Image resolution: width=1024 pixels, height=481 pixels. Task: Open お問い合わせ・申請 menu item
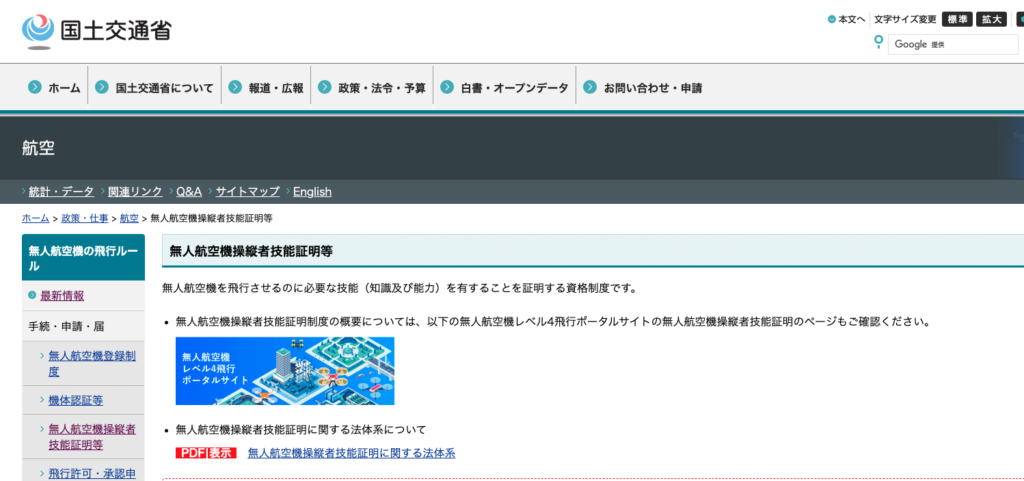click(x=652, y=87)
